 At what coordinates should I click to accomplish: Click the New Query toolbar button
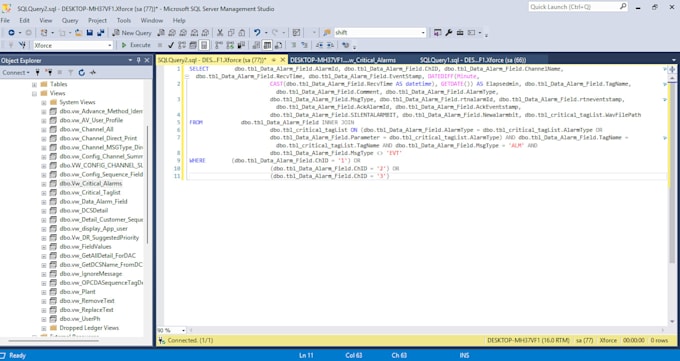click(x=132, y=33)
